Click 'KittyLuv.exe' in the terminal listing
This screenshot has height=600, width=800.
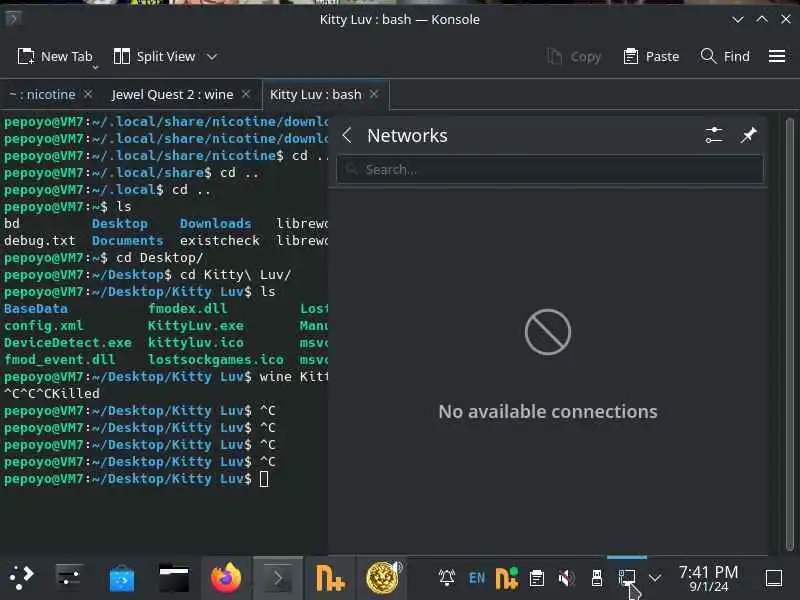196,326
